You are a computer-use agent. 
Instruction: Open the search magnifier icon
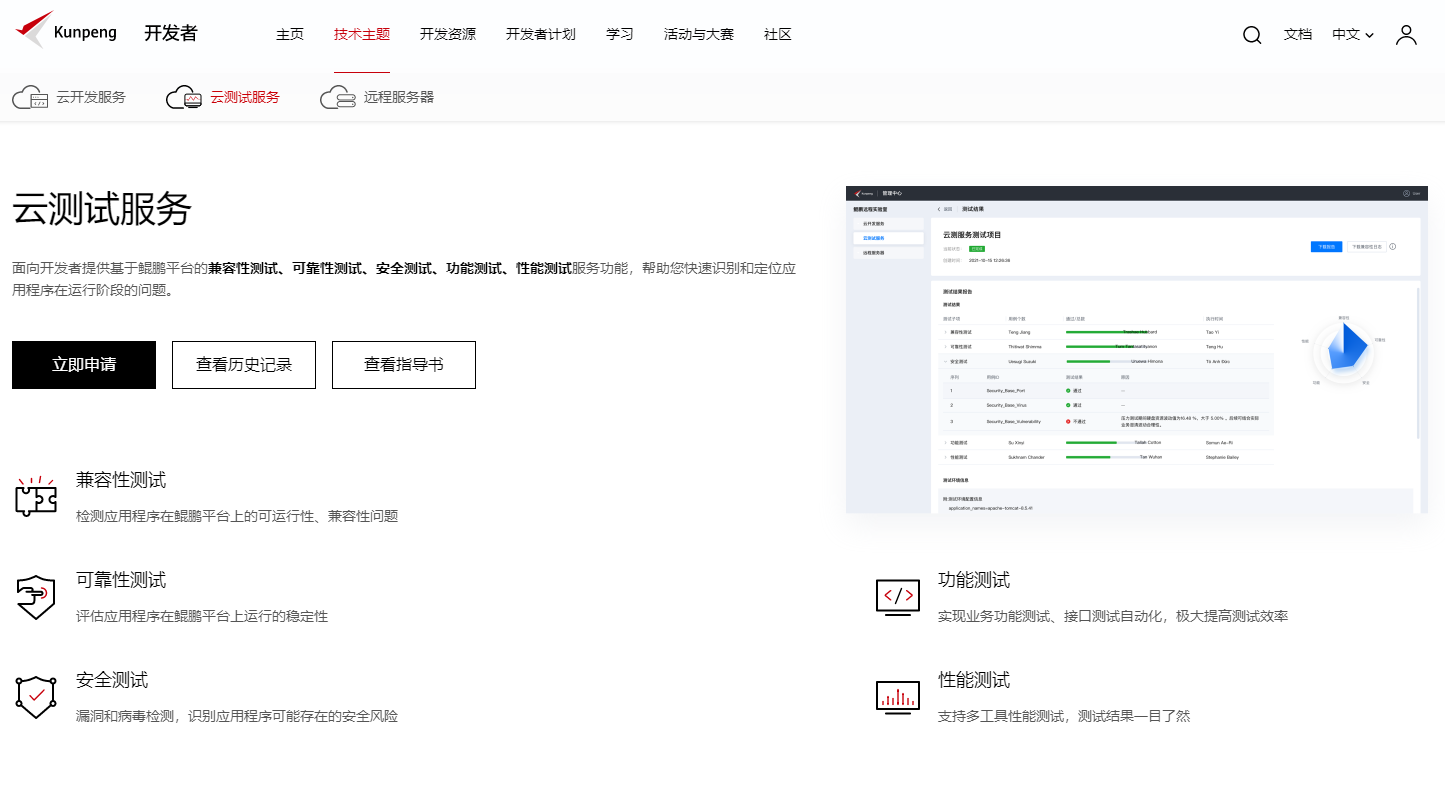point(1252,35)
